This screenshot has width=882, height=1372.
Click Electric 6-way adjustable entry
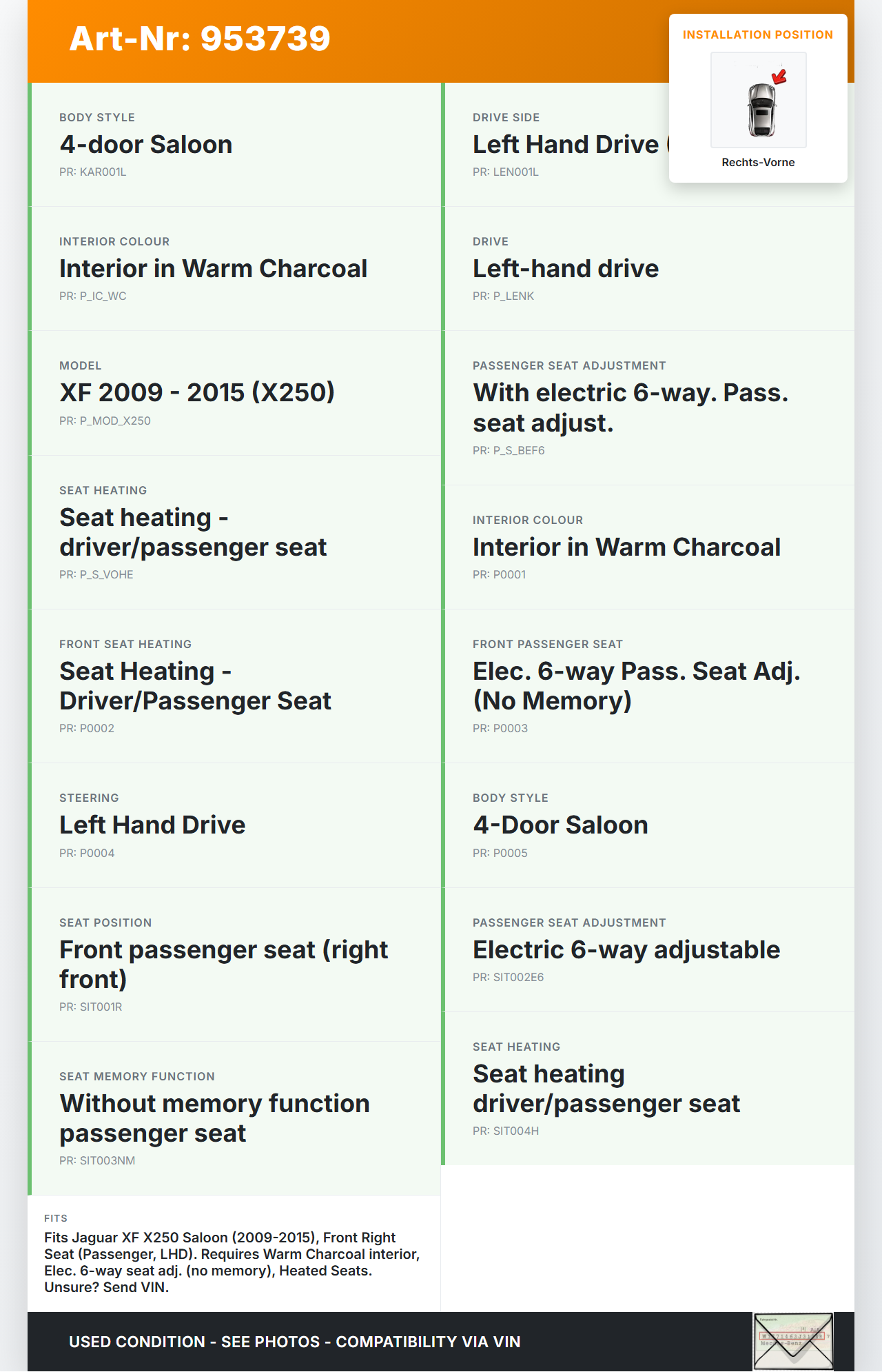tap(626, 950)
